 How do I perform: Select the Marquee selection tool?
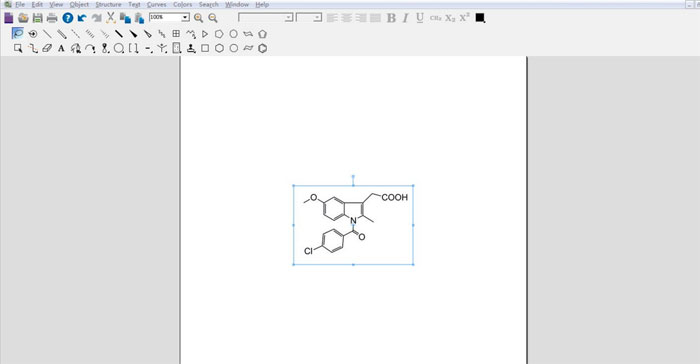(x=18, y=48)
